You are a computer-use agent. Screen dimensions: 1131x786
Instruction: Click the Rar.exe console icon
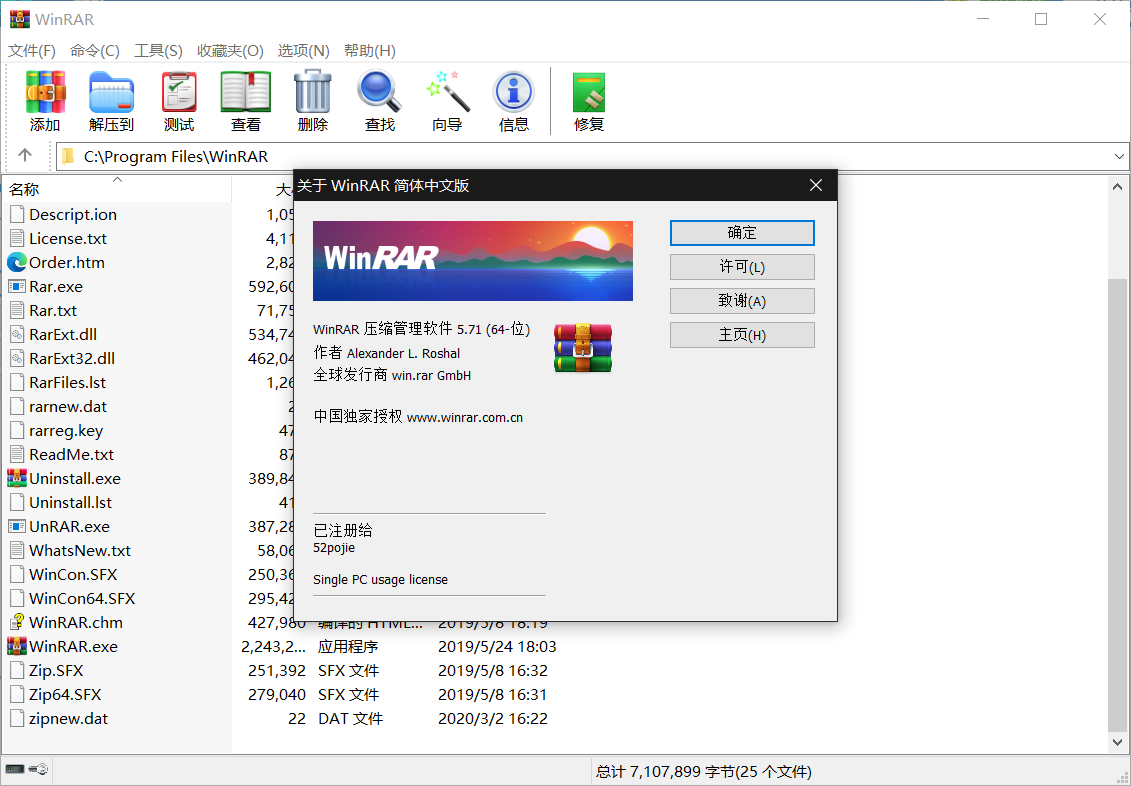pos(17,286)
